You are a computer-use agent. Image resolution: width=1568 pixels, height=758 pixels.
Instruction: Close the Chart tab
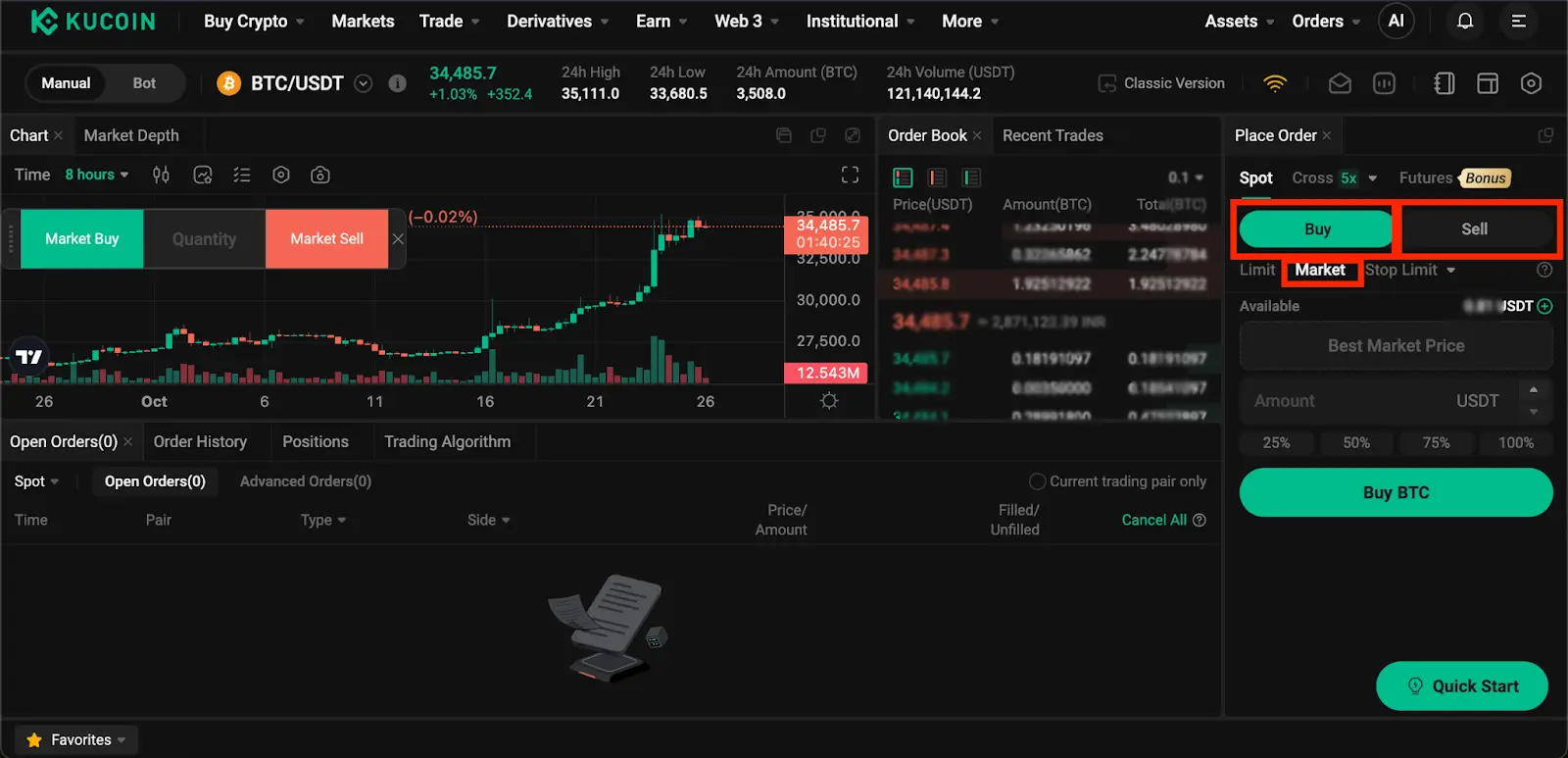pyautogui.click(x=58, y=135)
